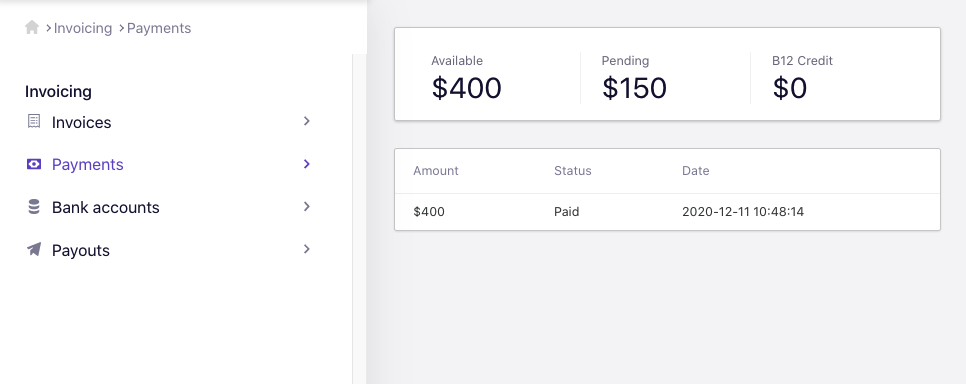The height and width of the screenshot is (384, 966).
Task: Click the Pending $150 balance
Action: (x=634, y=78)
